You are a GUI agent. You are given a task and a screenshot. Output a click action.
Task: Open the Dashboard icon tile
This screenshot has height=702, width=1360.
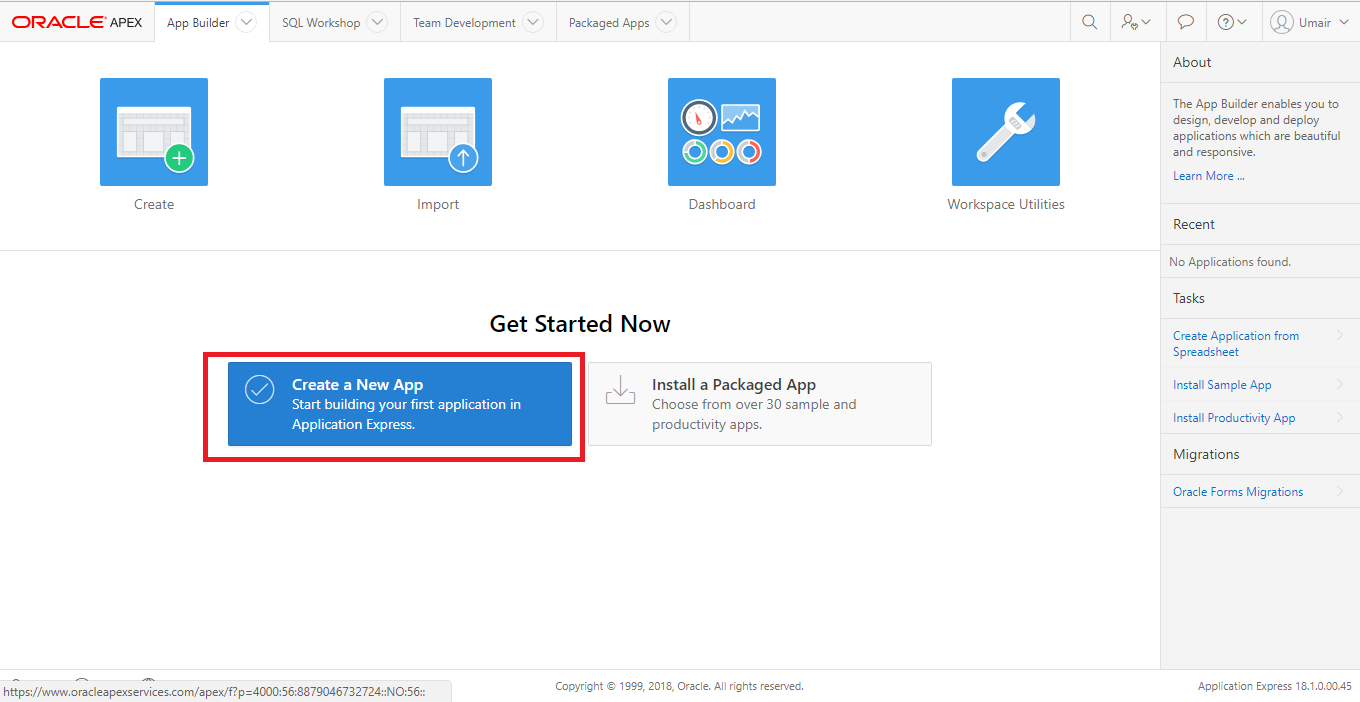coord(722,132)
